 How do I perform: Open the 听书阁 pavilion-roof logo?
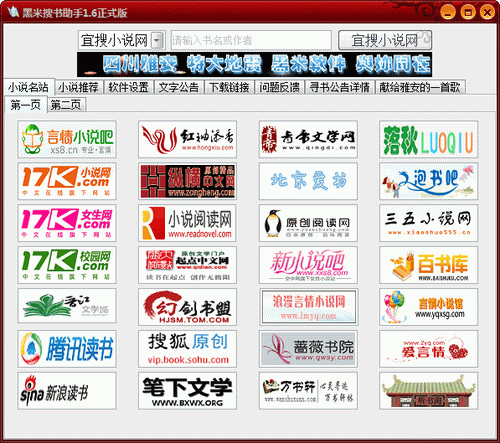click(428, 391)
